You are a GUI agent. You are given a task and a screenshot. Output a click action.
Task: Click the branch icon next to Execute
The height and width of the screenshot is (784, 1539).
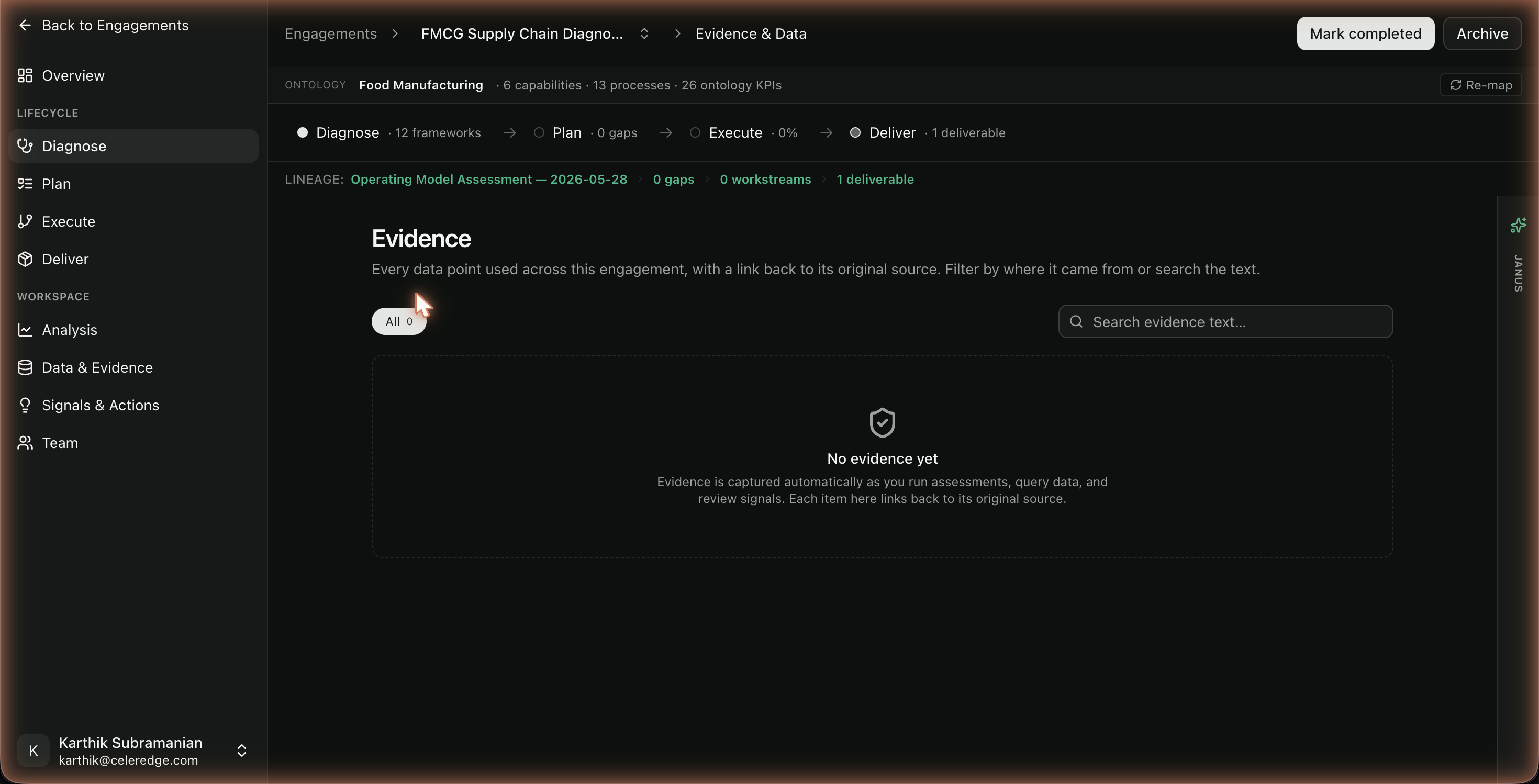point(25,221)
